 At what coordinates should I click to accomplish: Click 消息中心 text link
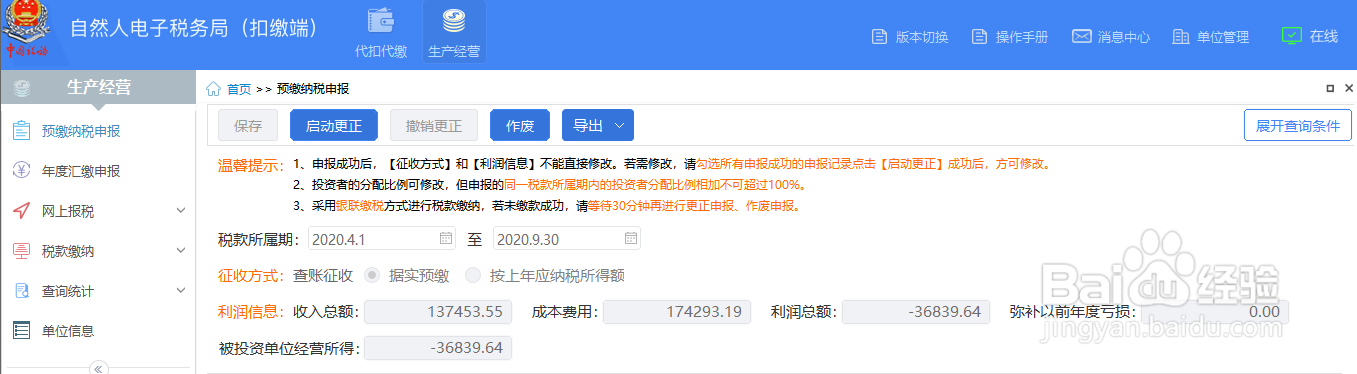(1124, 37)
